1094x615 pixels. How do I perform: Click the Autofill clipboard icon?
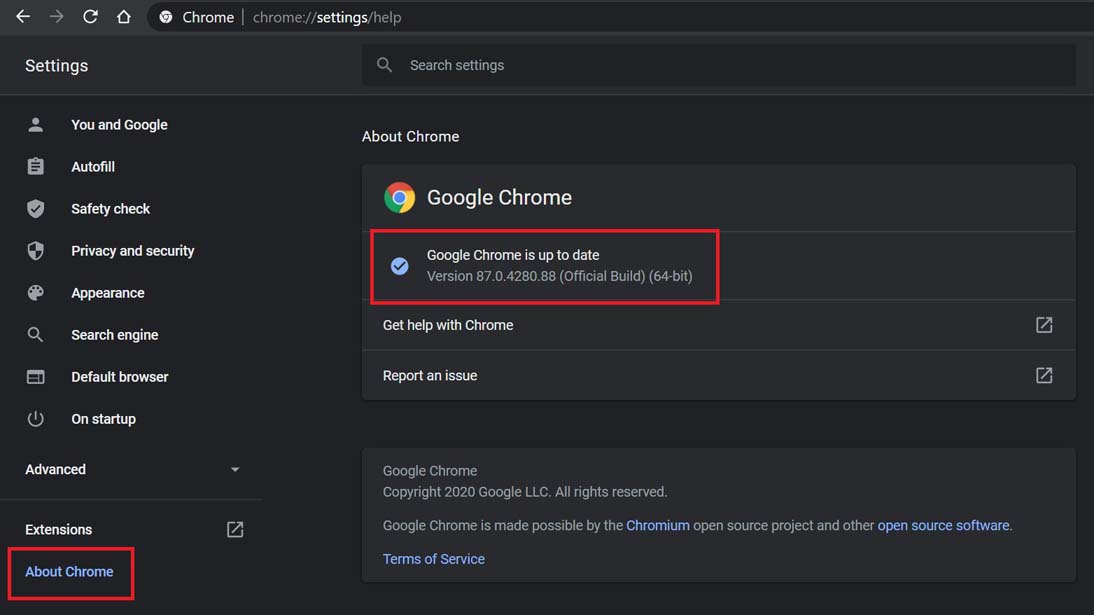click(36, 166)
